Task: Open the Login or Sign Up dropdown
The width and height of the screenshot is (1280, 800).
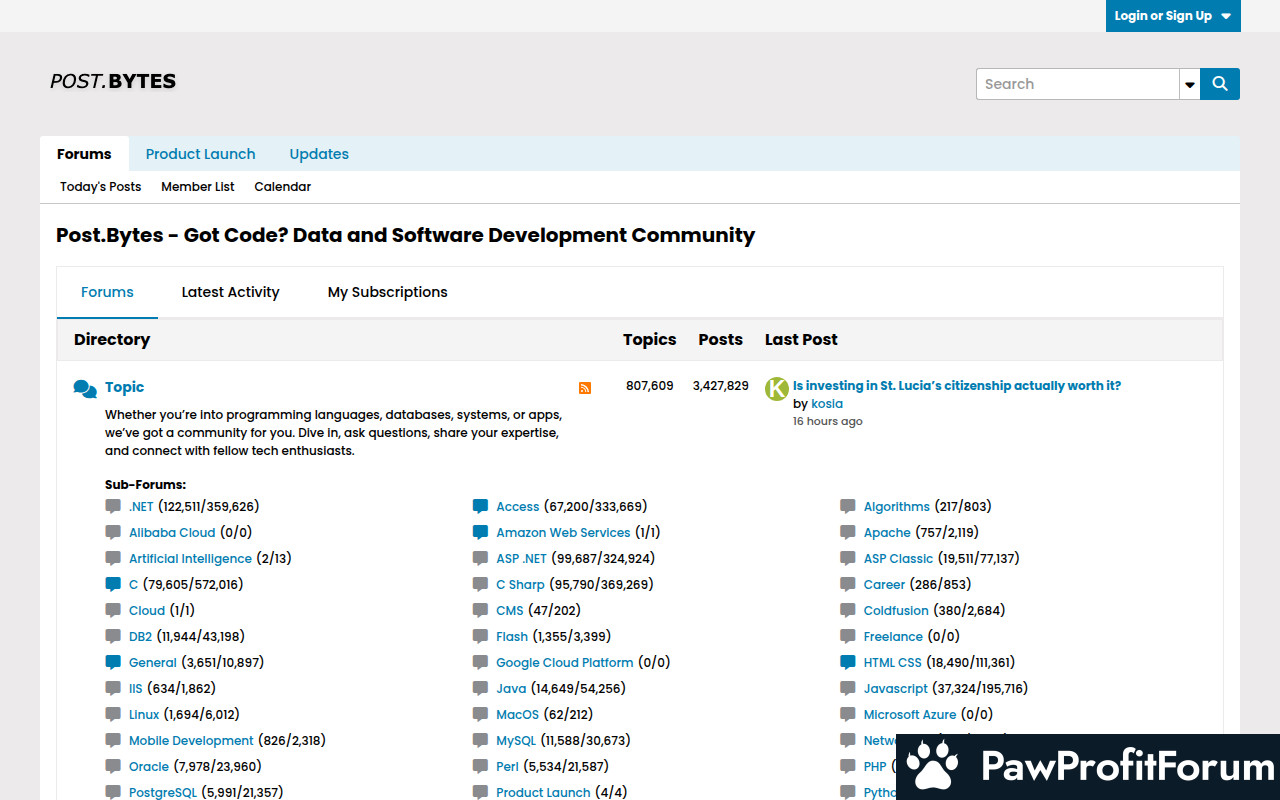Action: pos(1173,16)
